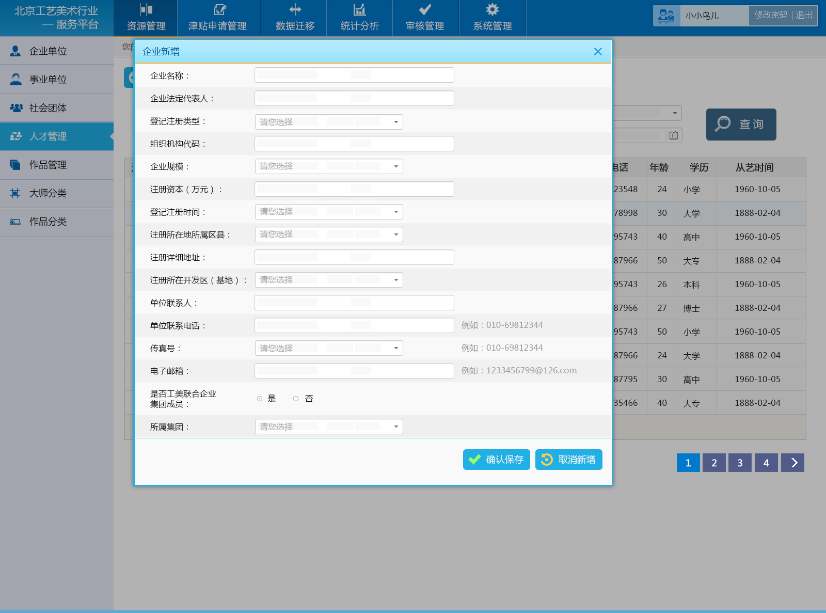Expand the 登记注册类型 dropdown
Viewport: 826px width, 613px height.
coord(328,122)
